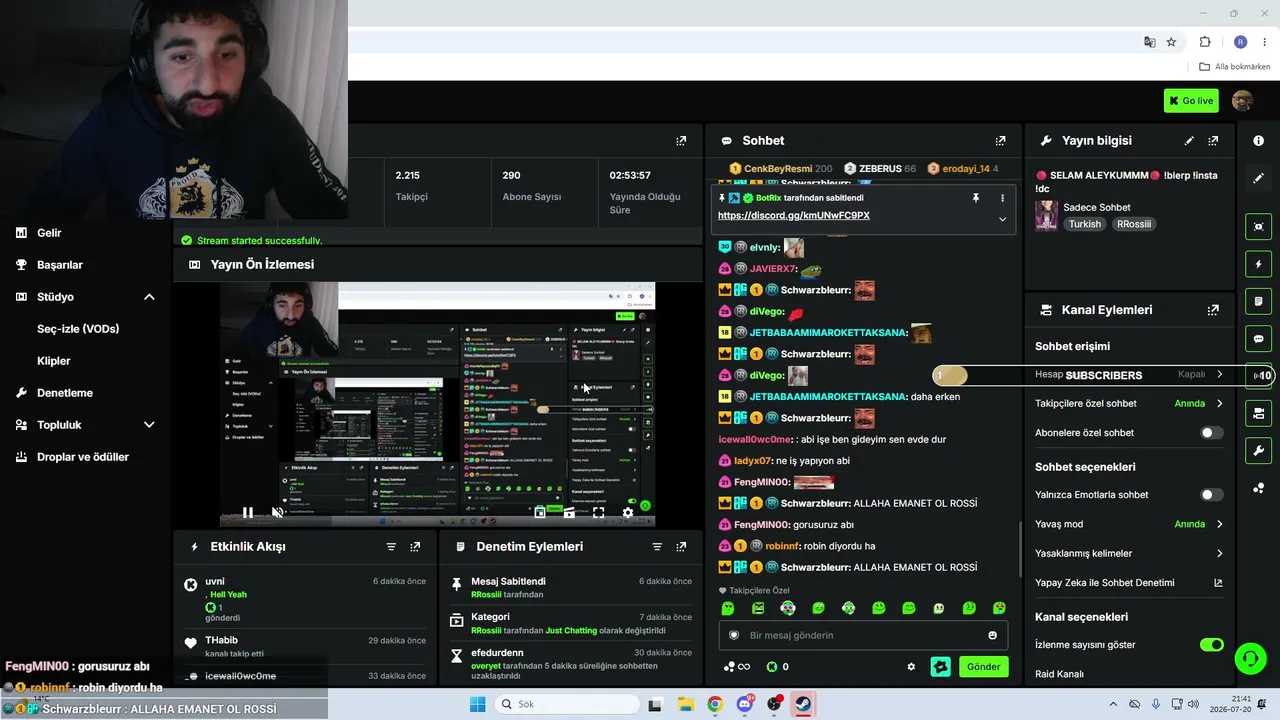The height and width of the screenshot is (720, 1280).
Task: Click THabib entry in activity feed
Action: 221,641
